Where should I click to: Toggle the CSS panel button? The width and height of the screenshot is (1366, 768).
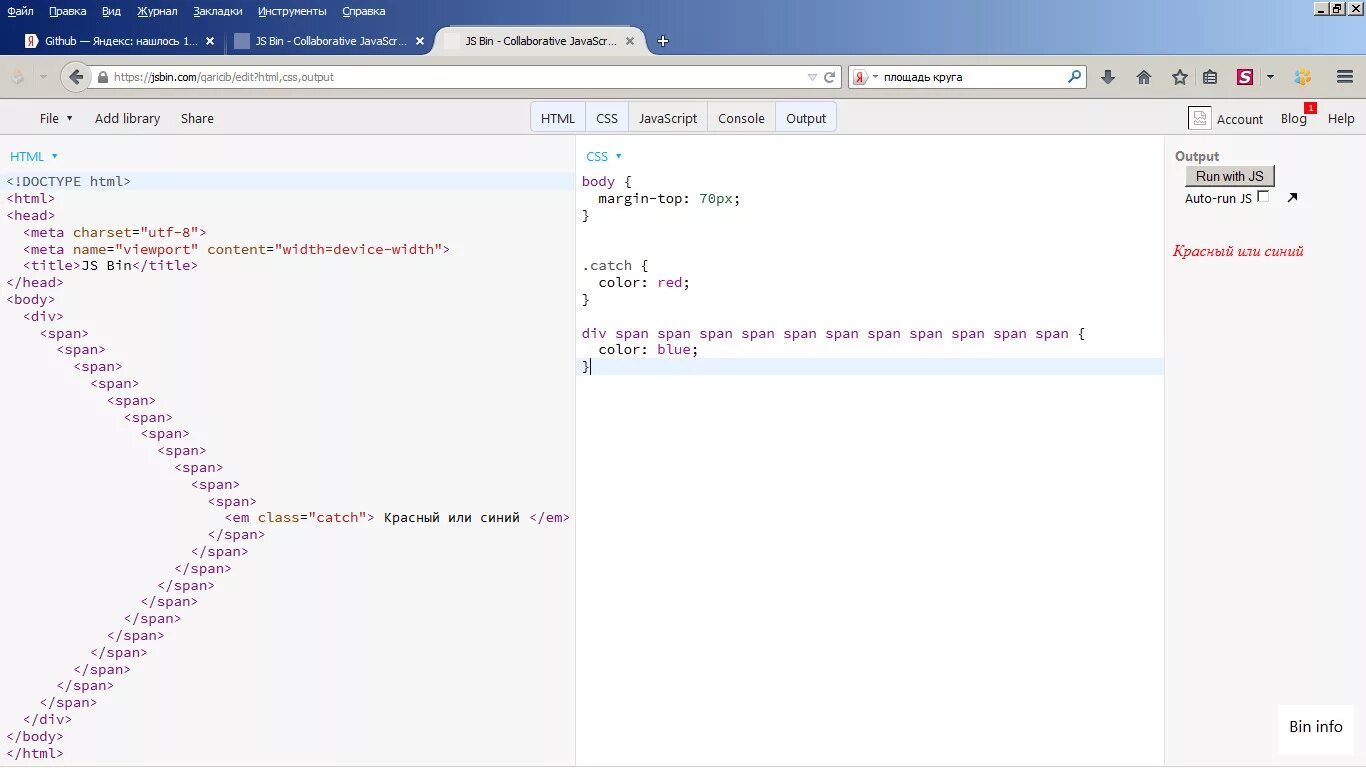click(607, 118)
